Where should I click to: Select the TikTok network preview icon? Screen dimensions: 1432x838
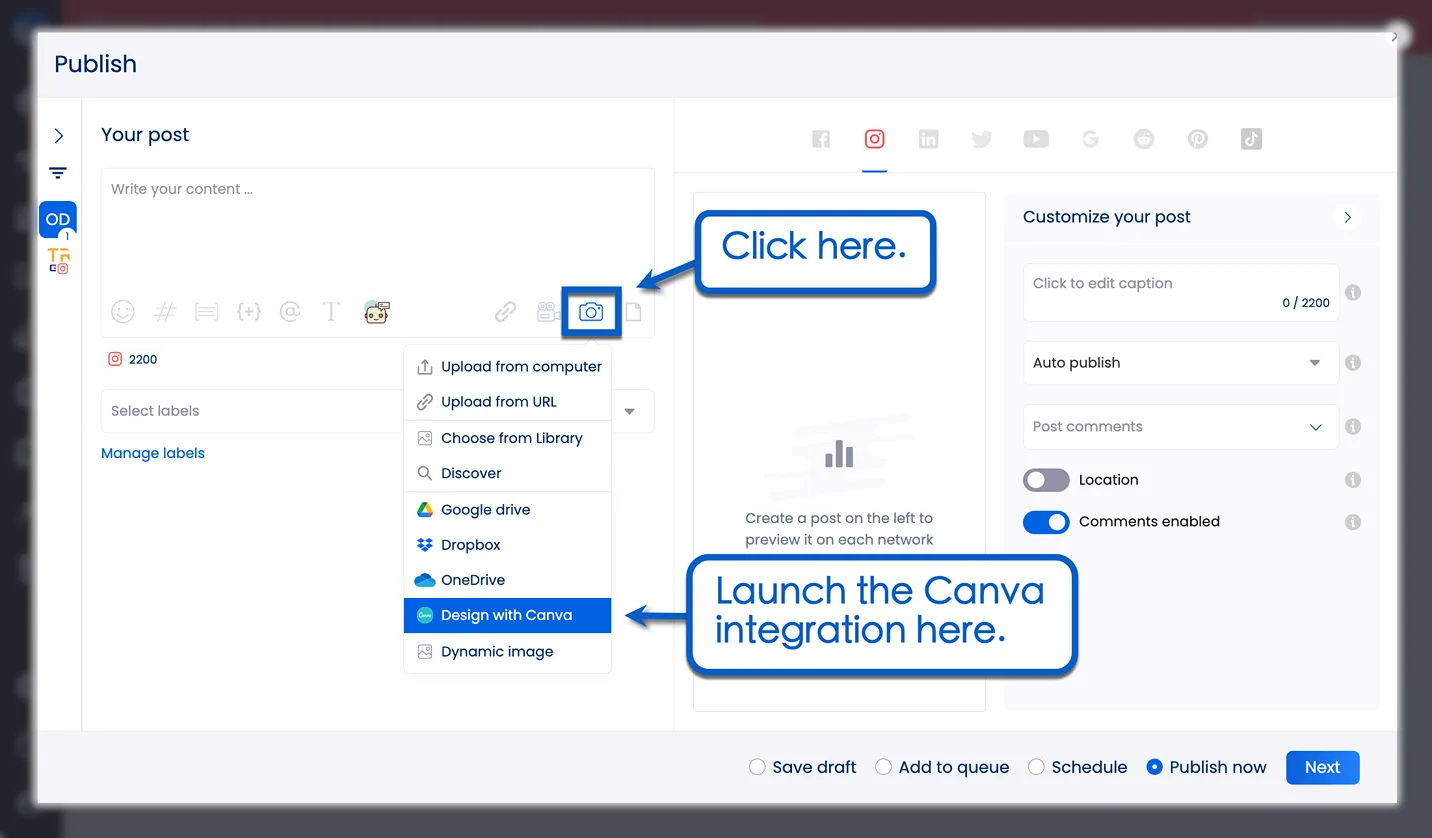click(x=1251, y=139)
